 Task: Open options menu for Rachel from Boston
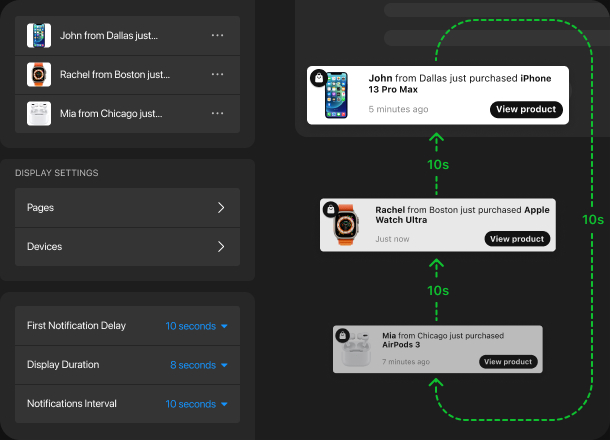click(x=217, y=74)
